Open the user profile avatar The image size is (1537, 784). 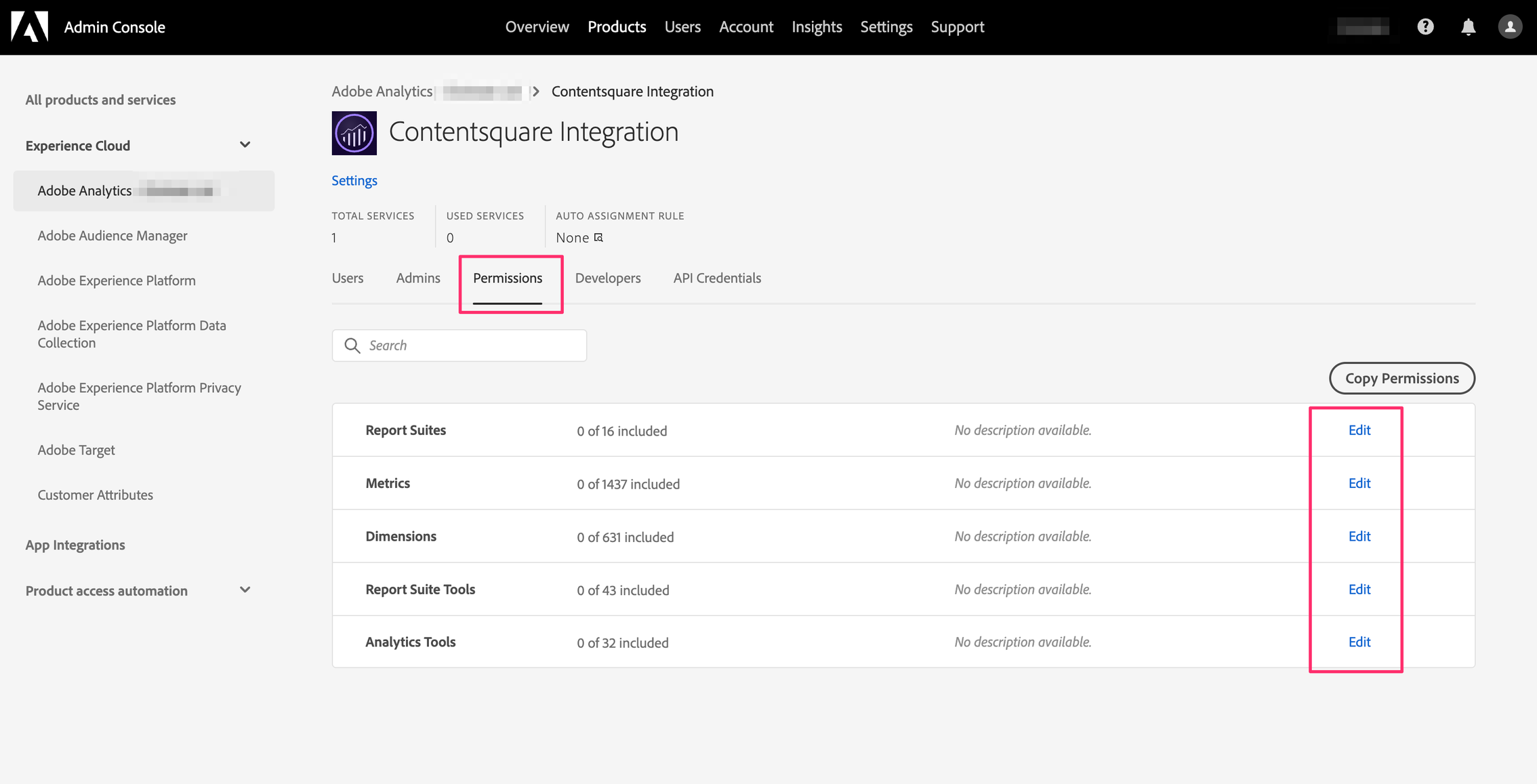point(1510,26)
